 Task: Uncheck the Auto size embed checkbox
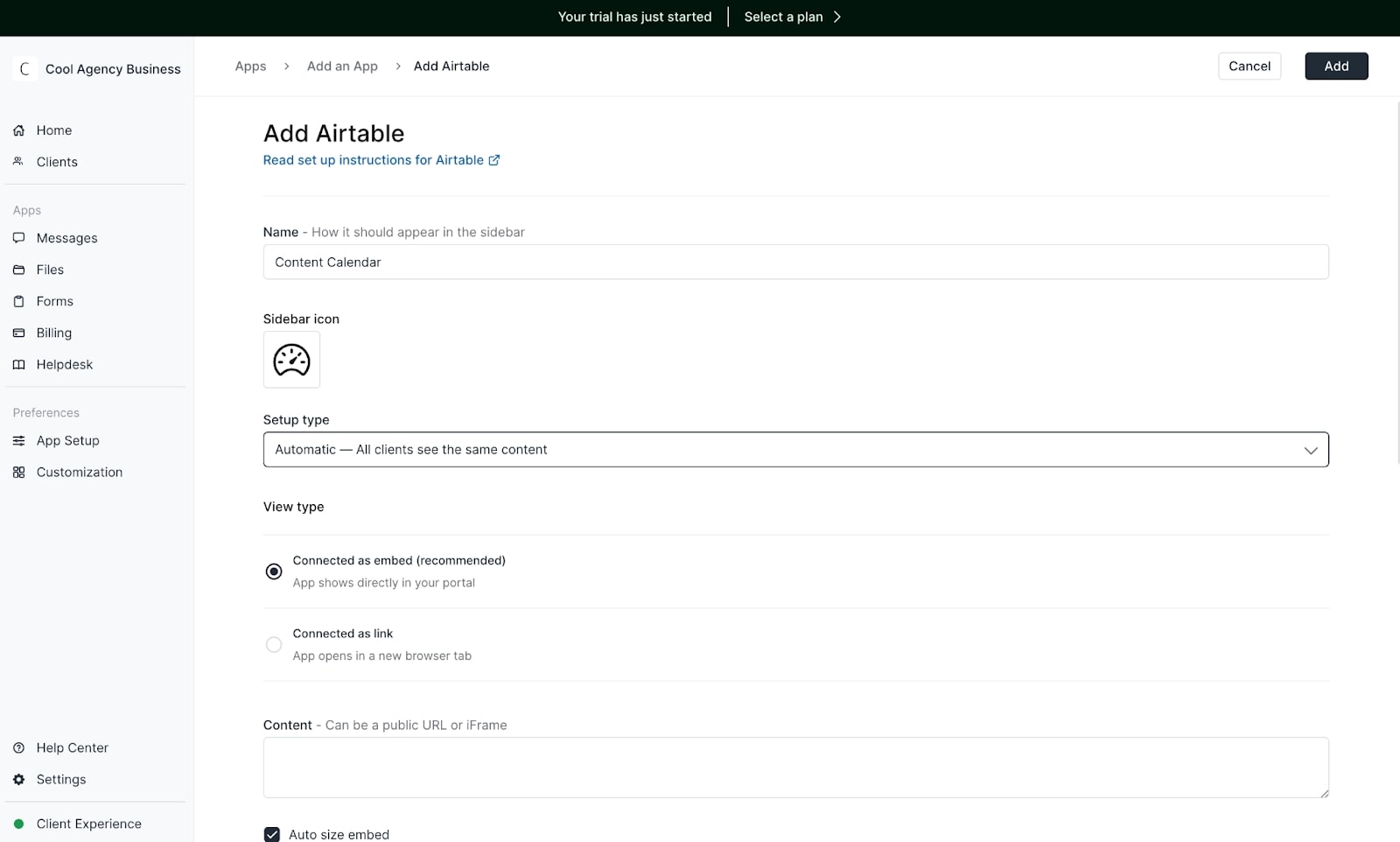pos(272,834)
